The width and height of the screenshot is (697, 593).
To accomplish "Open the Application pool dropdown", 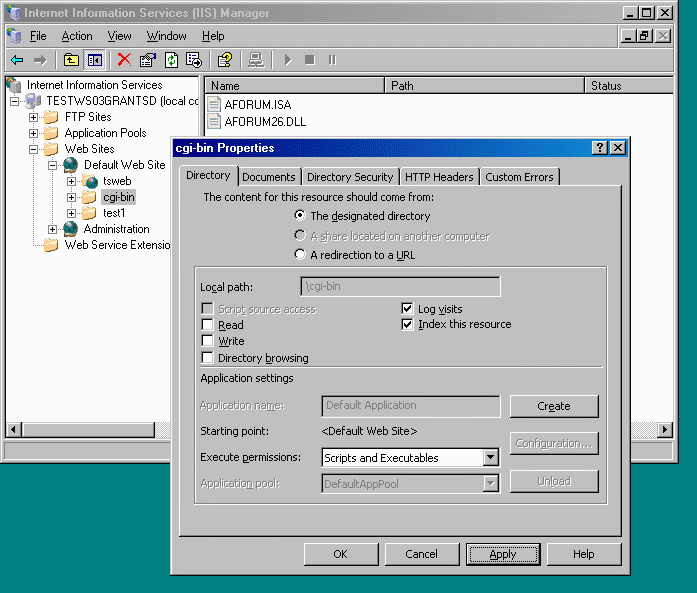I will click(x=490, y=483).
